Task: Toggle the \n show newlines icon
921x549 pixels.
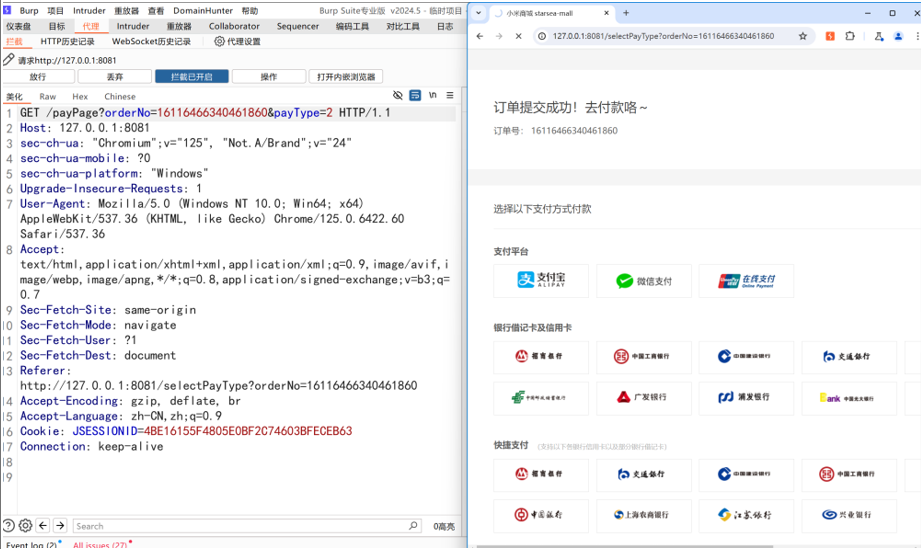Action: [433, 95]
